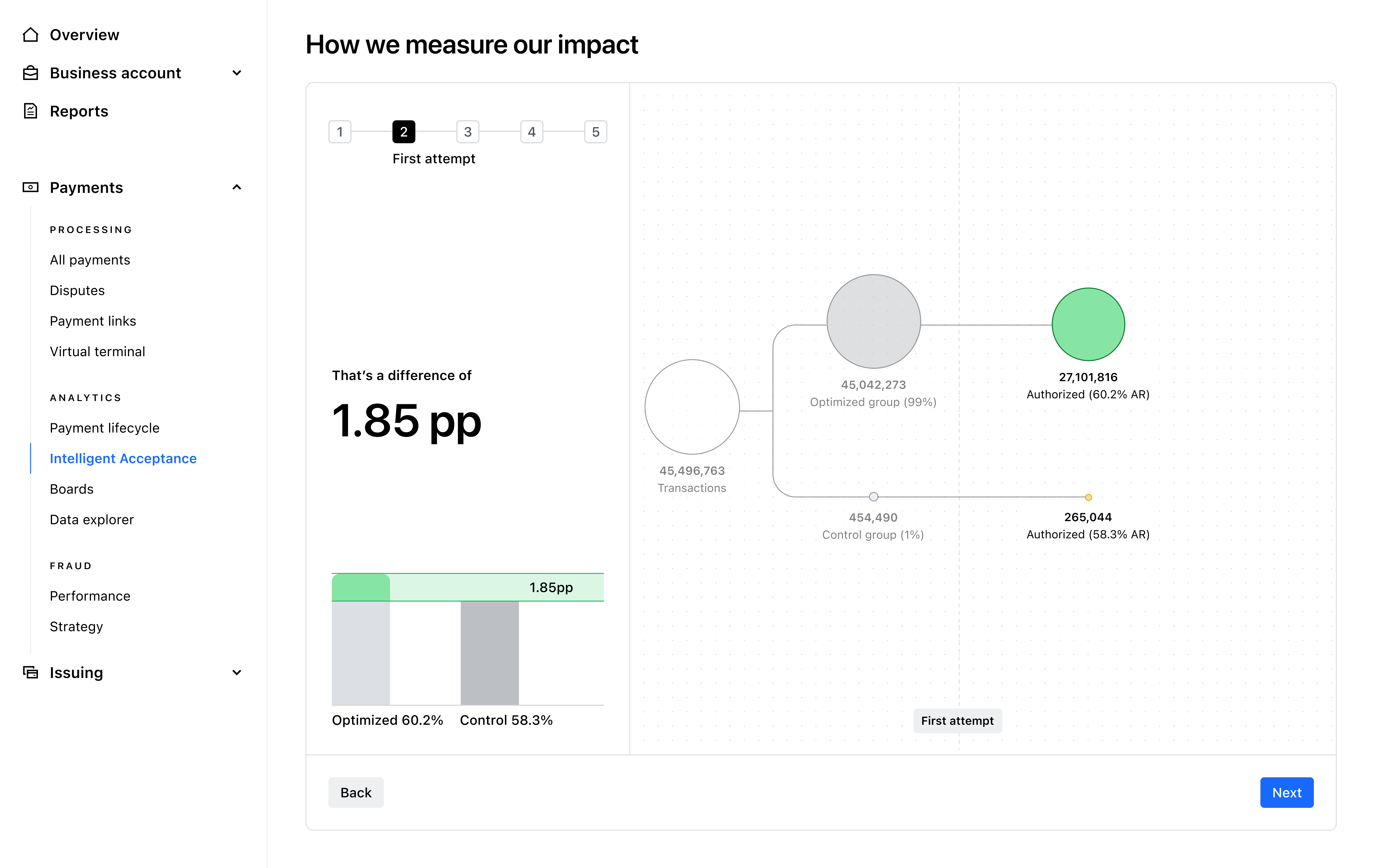Click the First attempt timeline label
This screenshot has height=868, width=1375.
point(957,721)
